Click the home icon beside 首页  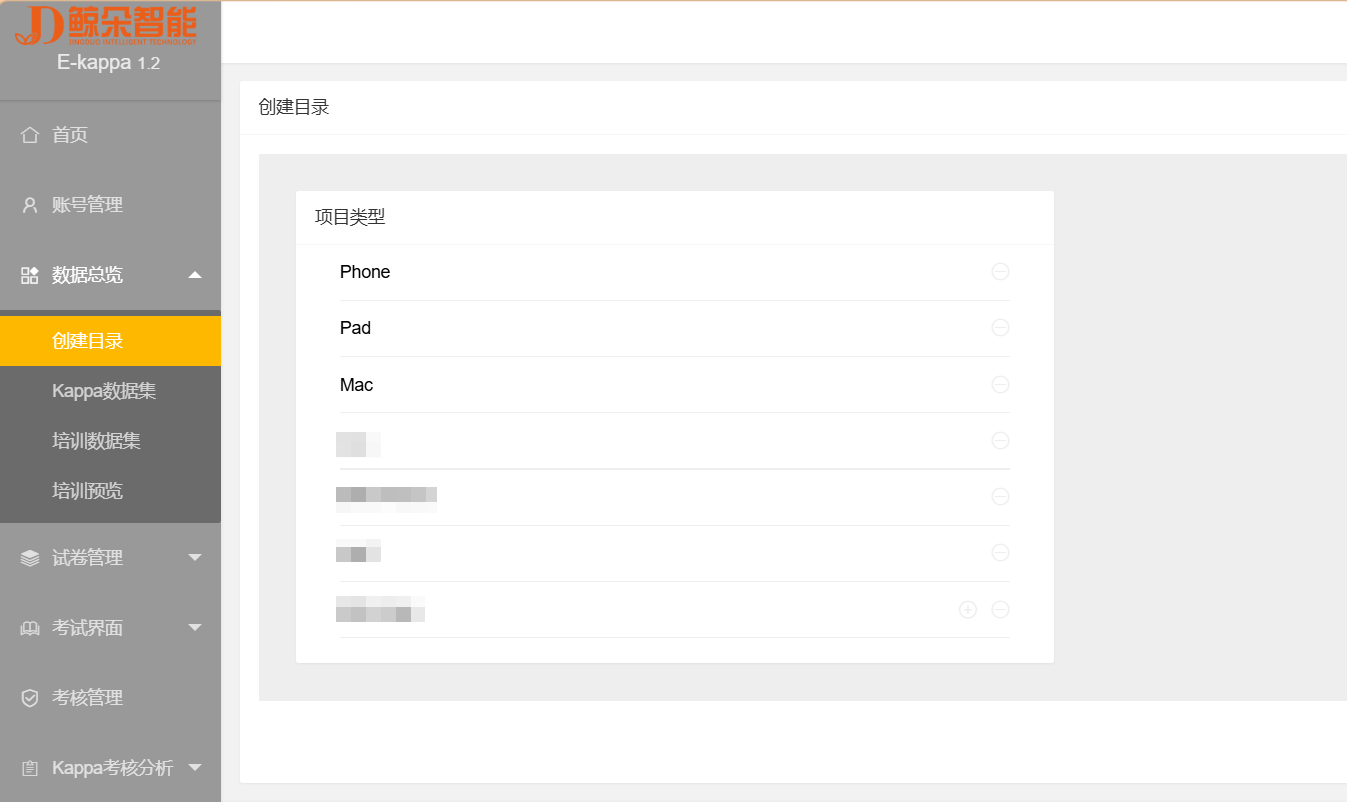(x=30, y=134)
